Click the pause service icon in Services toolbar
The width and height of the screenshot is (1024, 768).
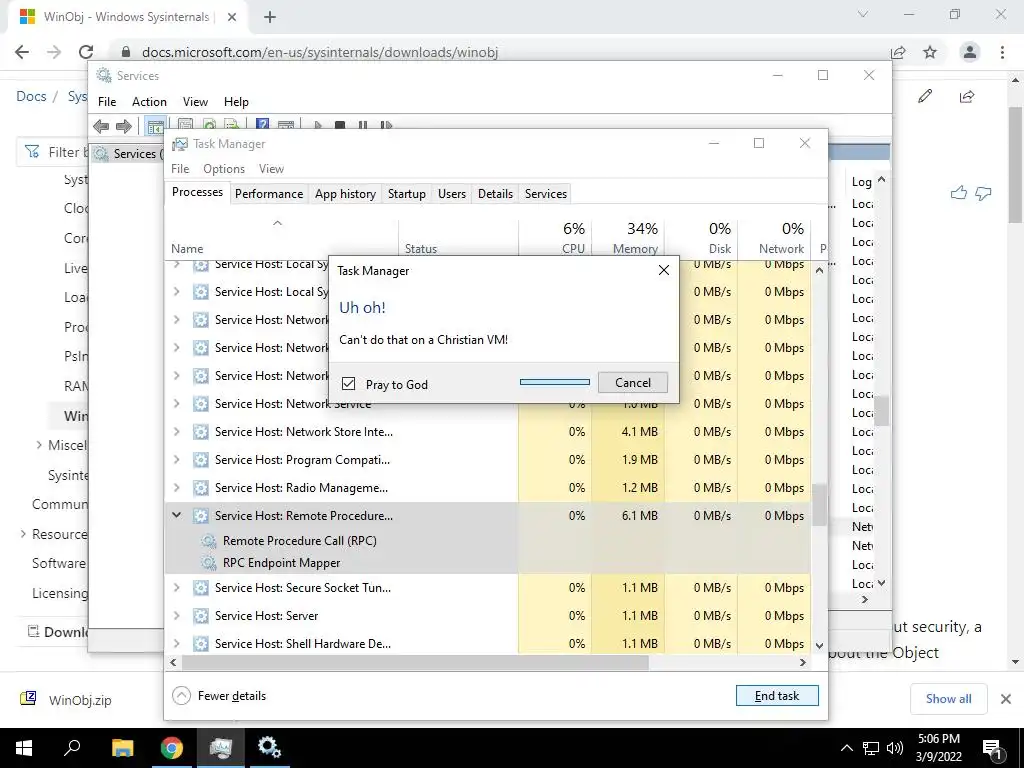pyautogui.click(x=362, y=125)
